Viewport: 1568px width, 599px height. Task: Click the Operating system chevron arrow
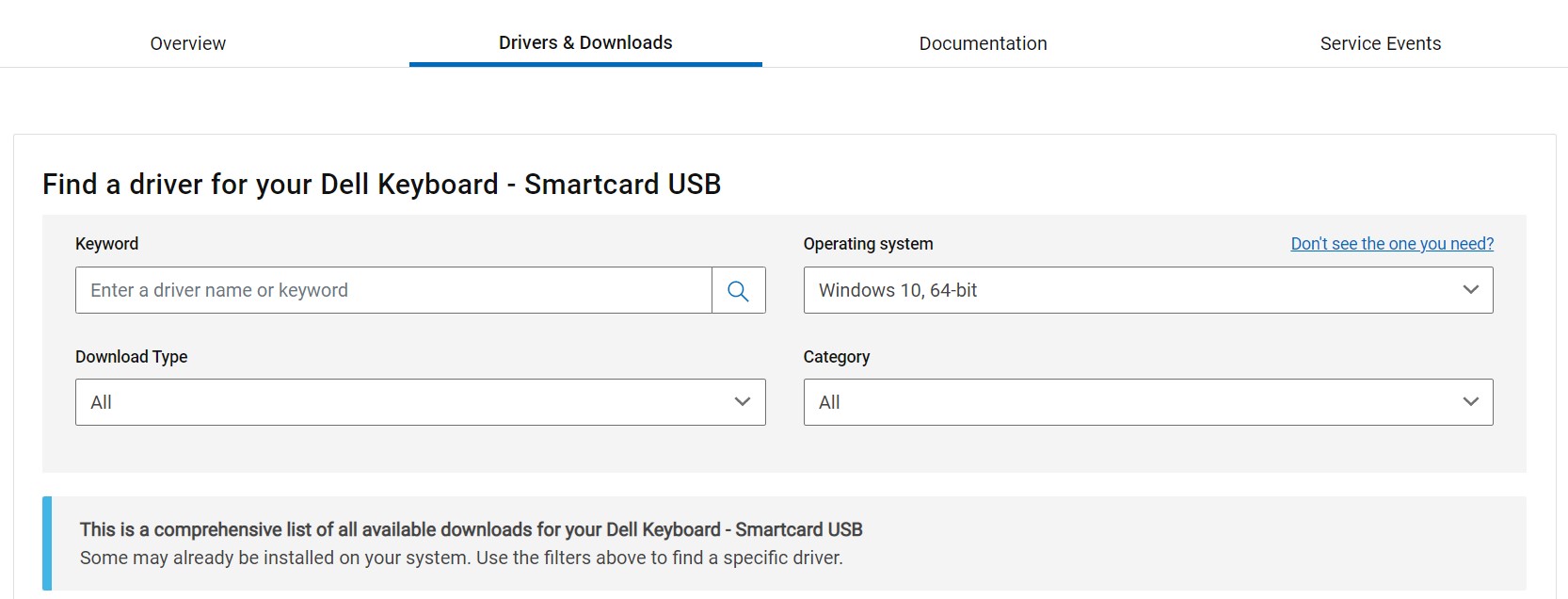pyautogui.click(x=1470, y=290)
